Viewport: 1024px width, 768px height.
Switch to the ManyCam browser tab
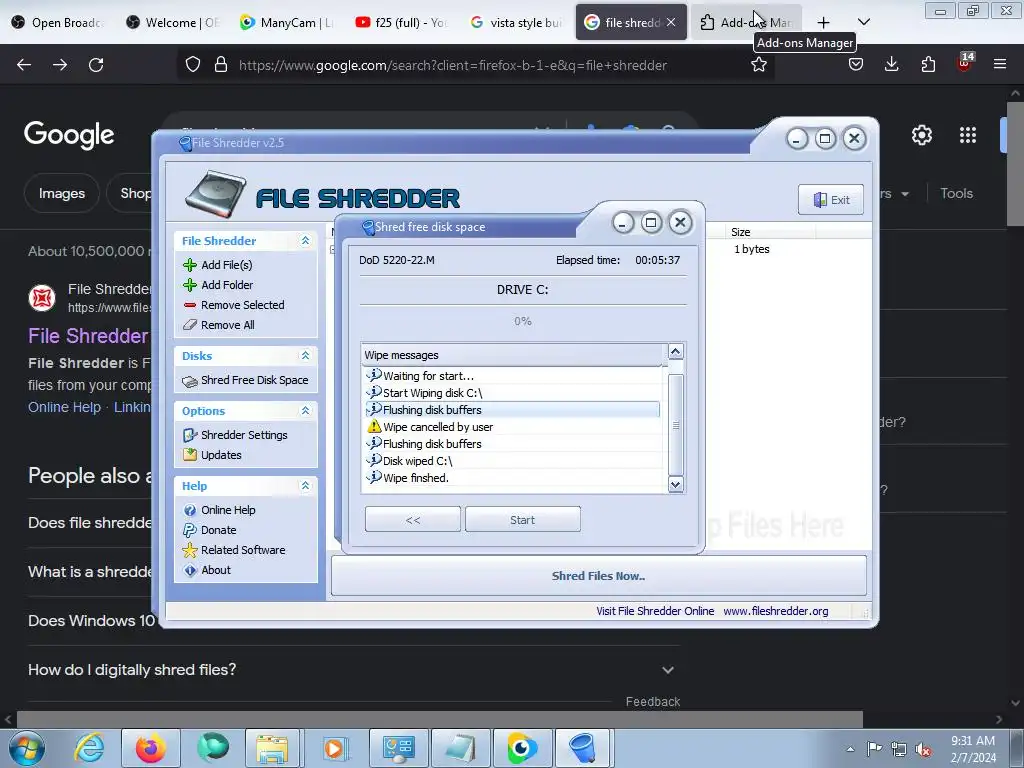coord(287,22)
